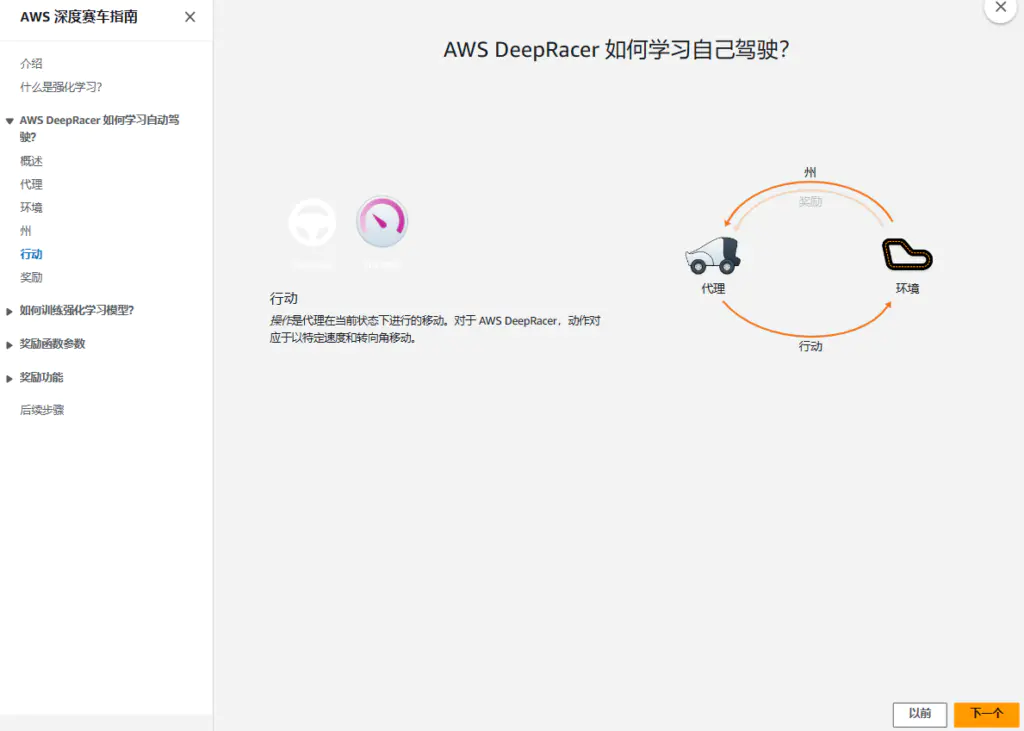Screen dimensions: 1024x731
Task: Click the 州 label on the diagram
Action: click(x=810, y=172)
